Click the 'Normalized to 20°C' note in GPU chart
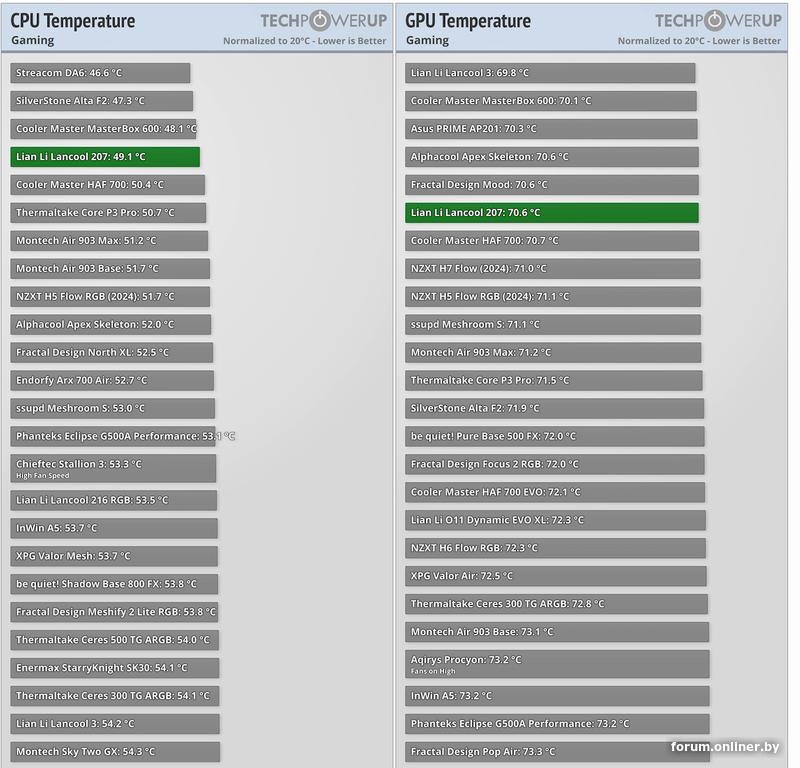The width and height of the screenshot is (800, 768). tap(699, 41)
